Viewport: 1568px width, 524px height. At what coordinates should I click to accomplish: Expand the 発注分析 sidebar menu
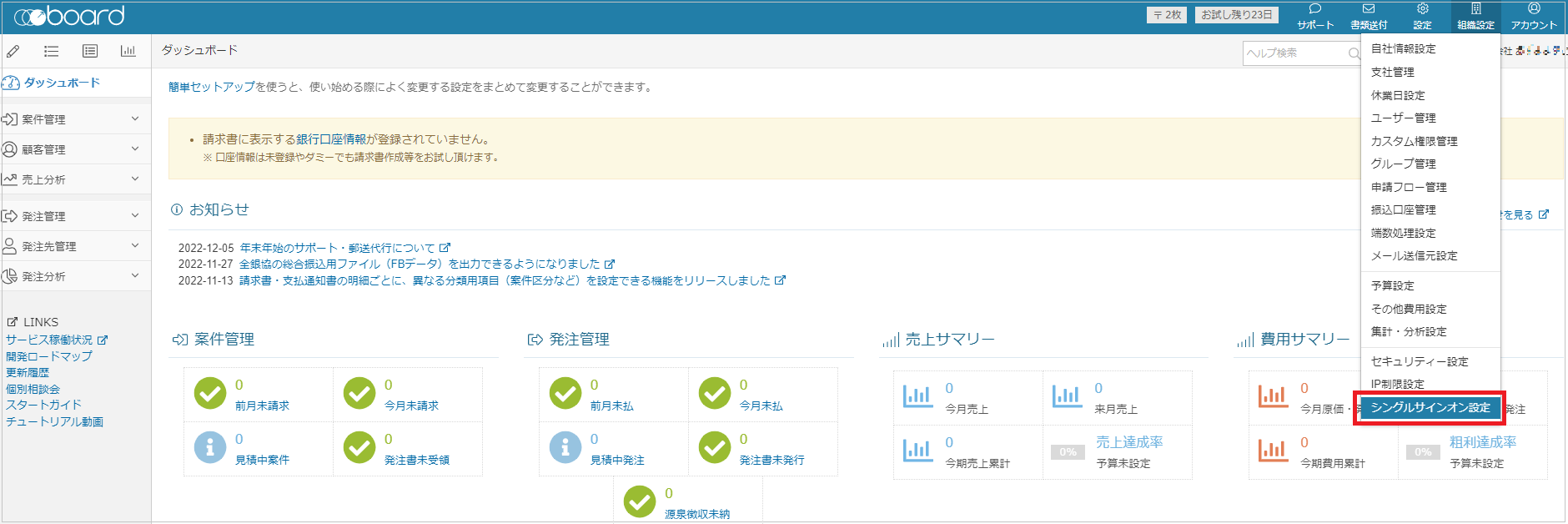click(75, 276)
